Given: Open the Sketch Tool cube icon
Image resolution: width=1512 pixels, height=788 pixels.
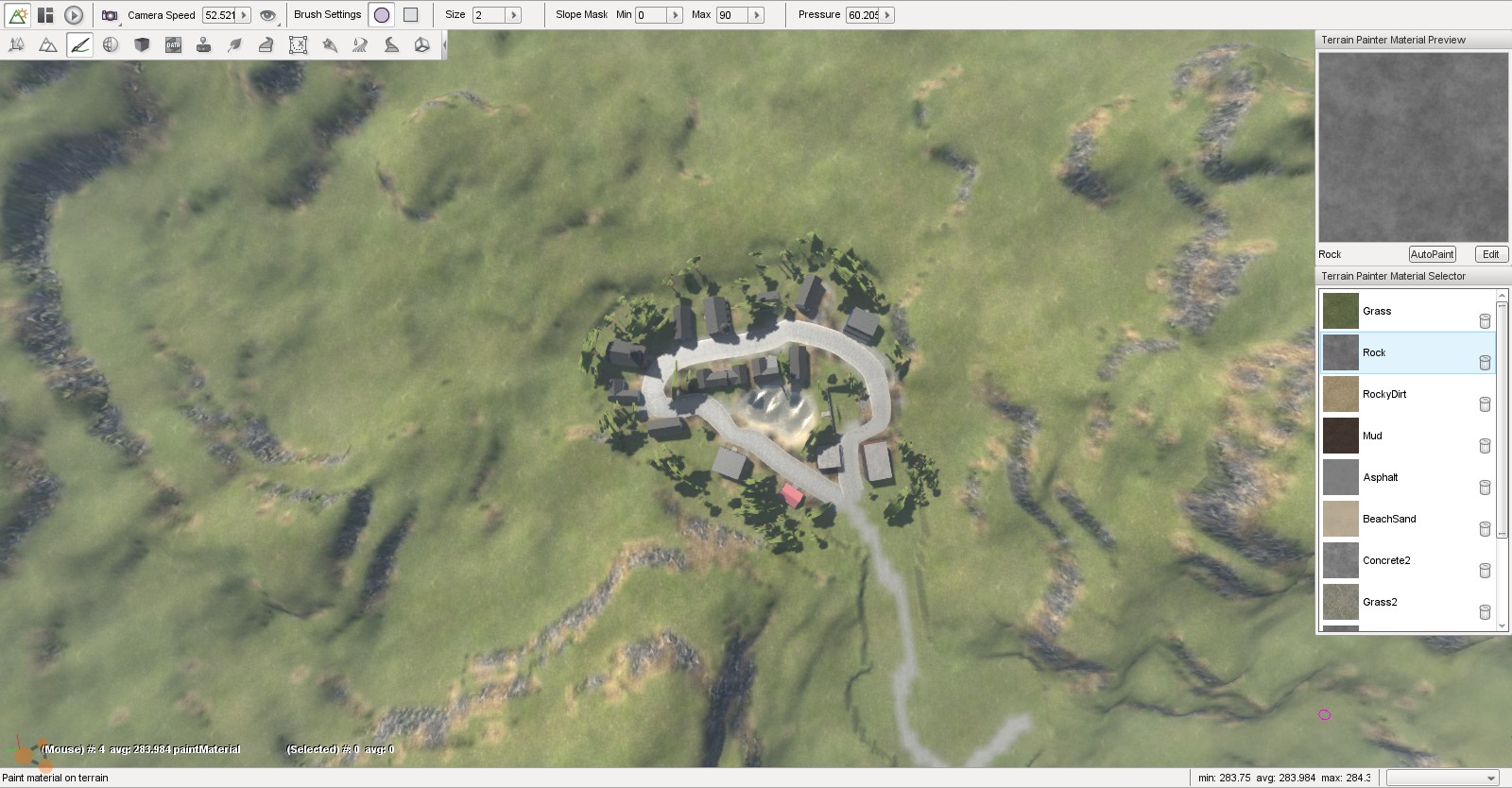Looking at the screenshot, I should pos(142,44).
